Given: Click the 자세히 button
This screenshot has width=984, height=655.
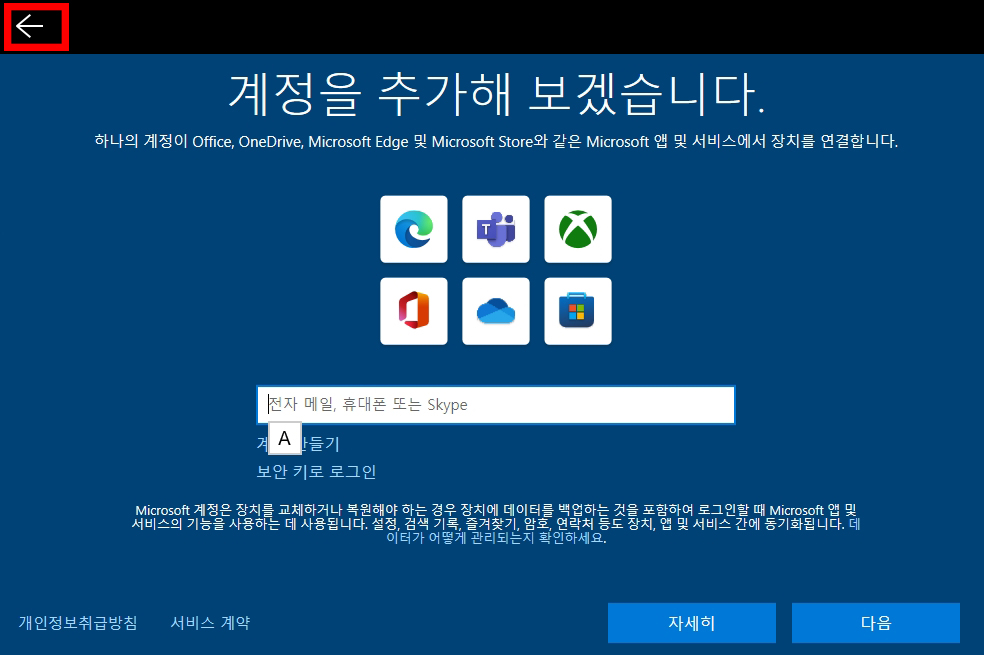Looking at the screenshot, I should (x=692, y=623).
